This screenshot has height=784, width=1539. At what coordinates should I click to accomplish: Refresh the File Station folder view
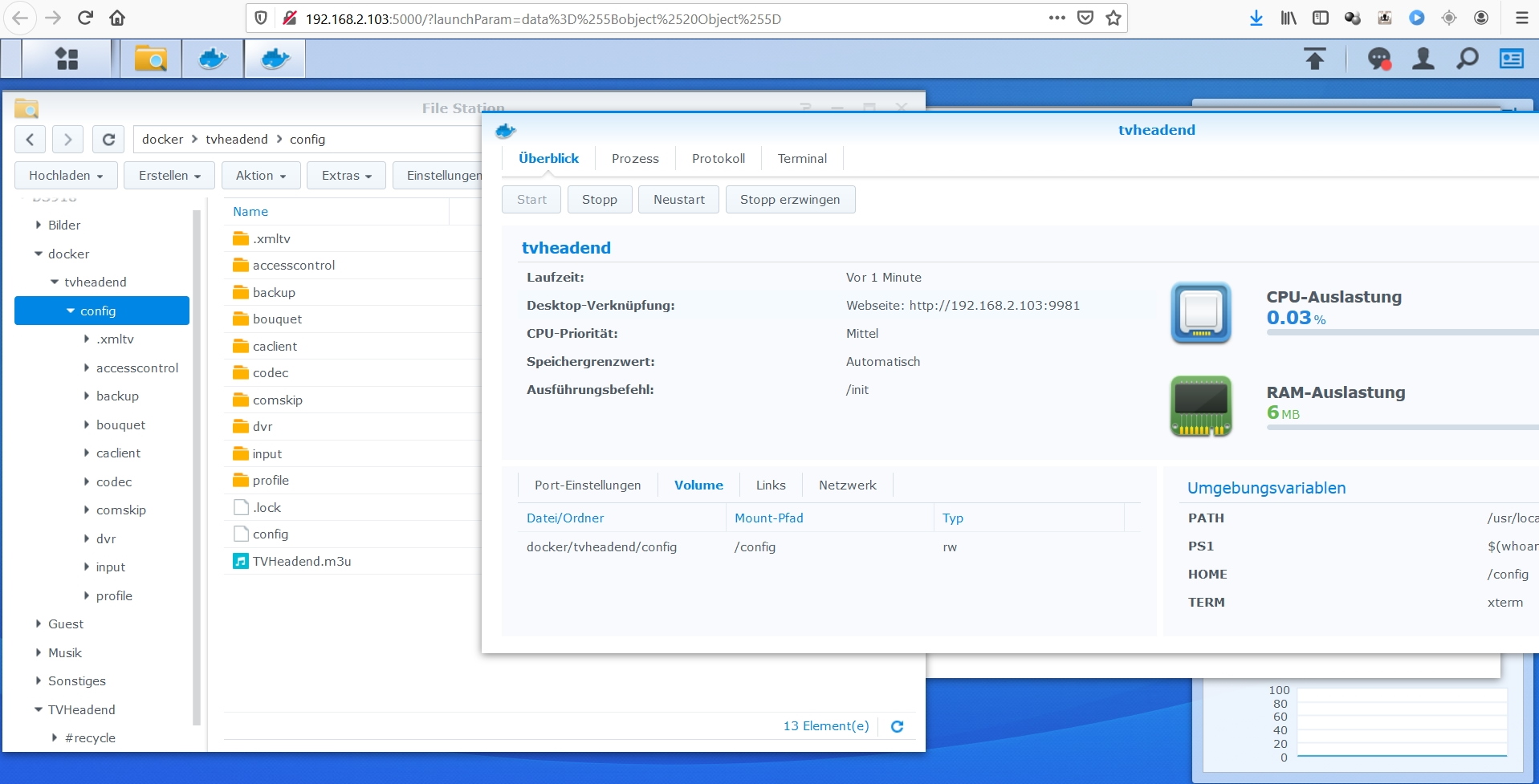108,140
